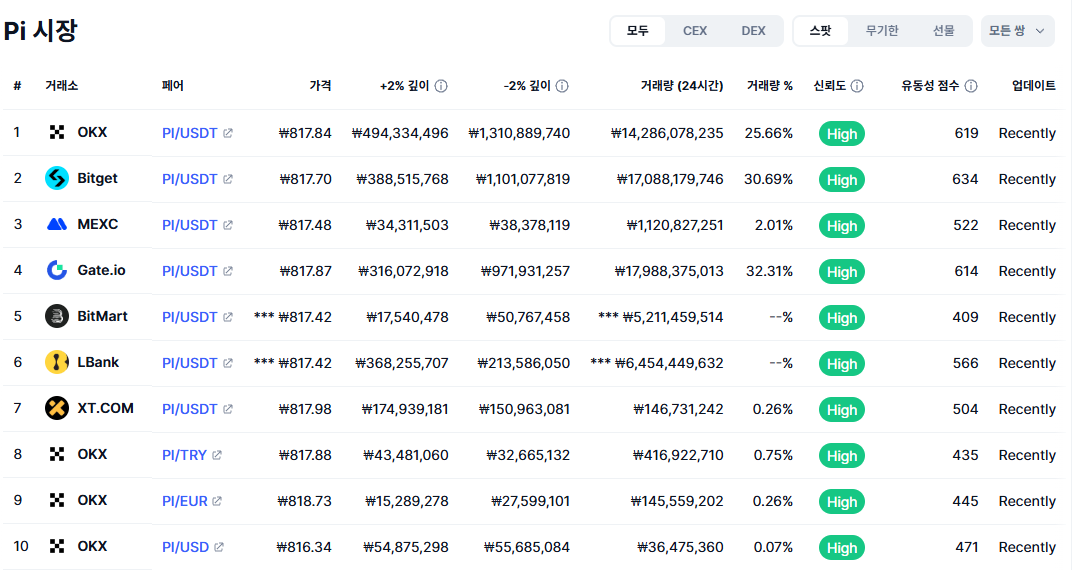Viewport: 1072px width, 570px height.
Task: Click the XT.COM exchange logo
Action: [57, 408]
